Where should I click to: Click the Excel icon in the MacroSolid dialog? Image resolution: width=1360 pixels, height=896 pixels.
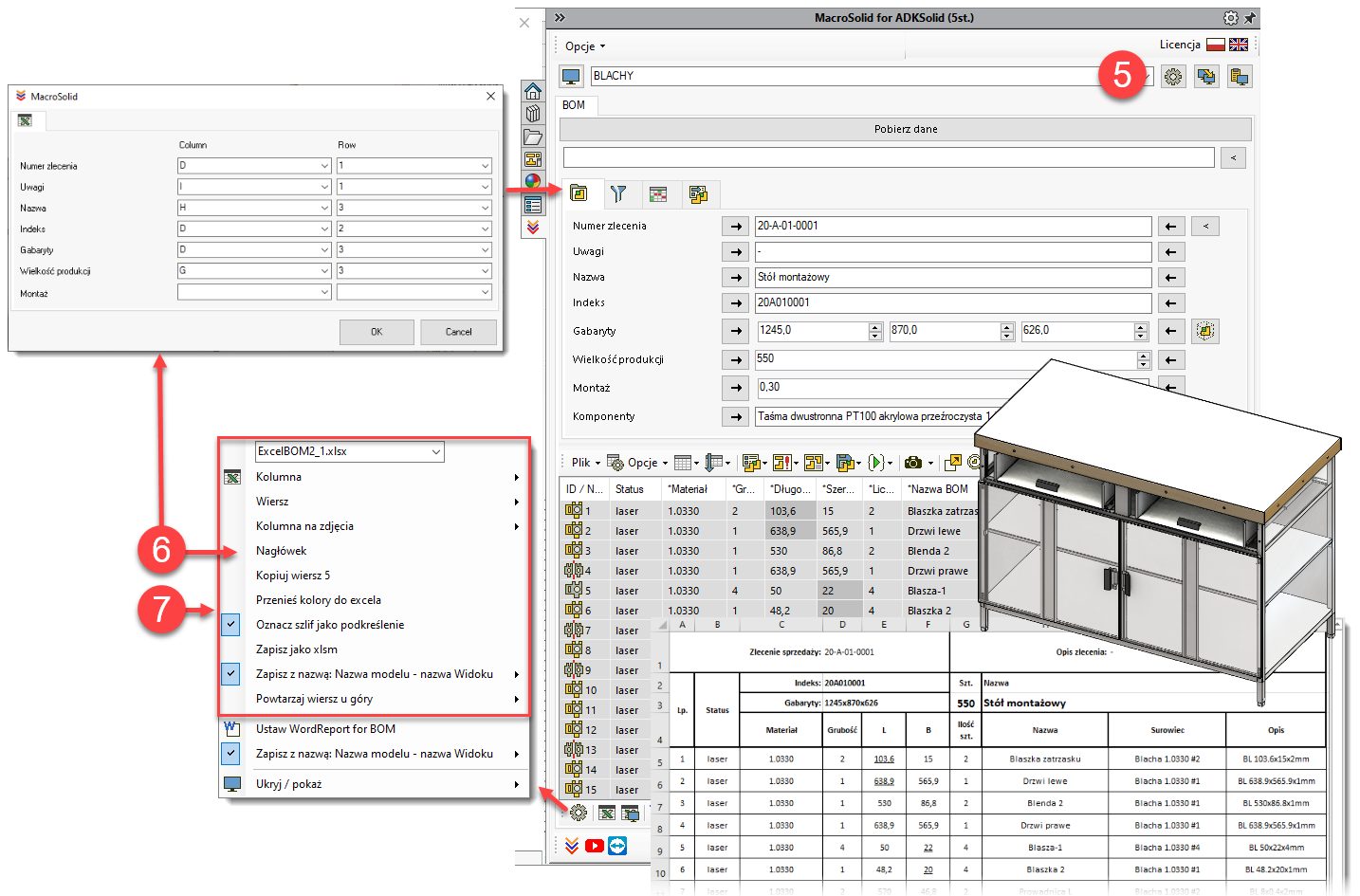pyautogui.click(x=25, y=120)
